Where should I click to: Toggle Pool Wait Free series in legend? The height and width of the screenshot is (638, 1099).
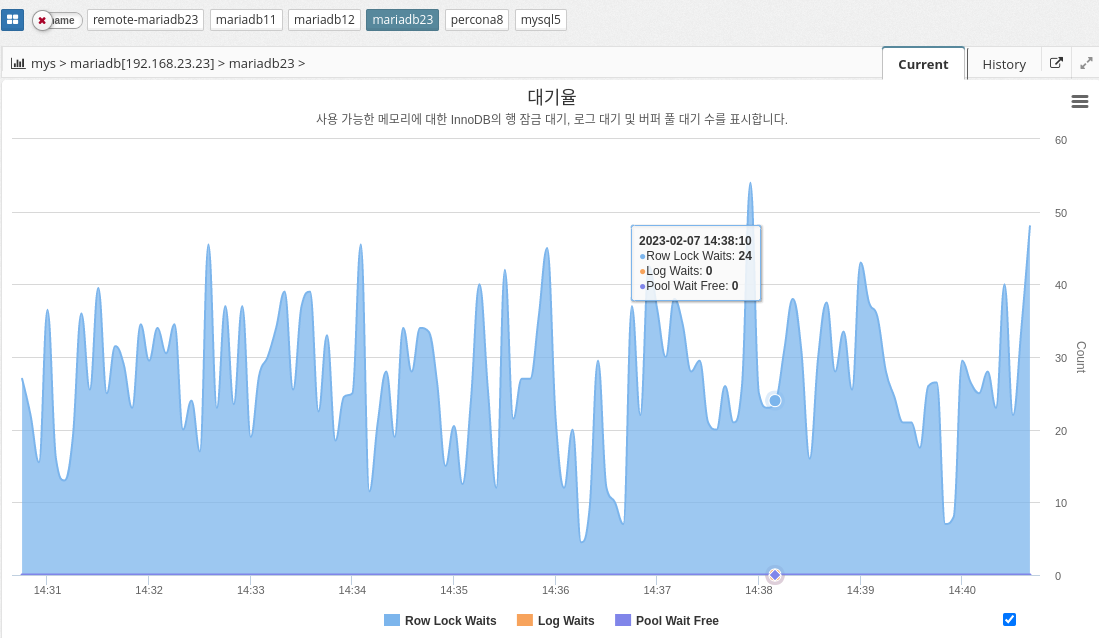667,621
